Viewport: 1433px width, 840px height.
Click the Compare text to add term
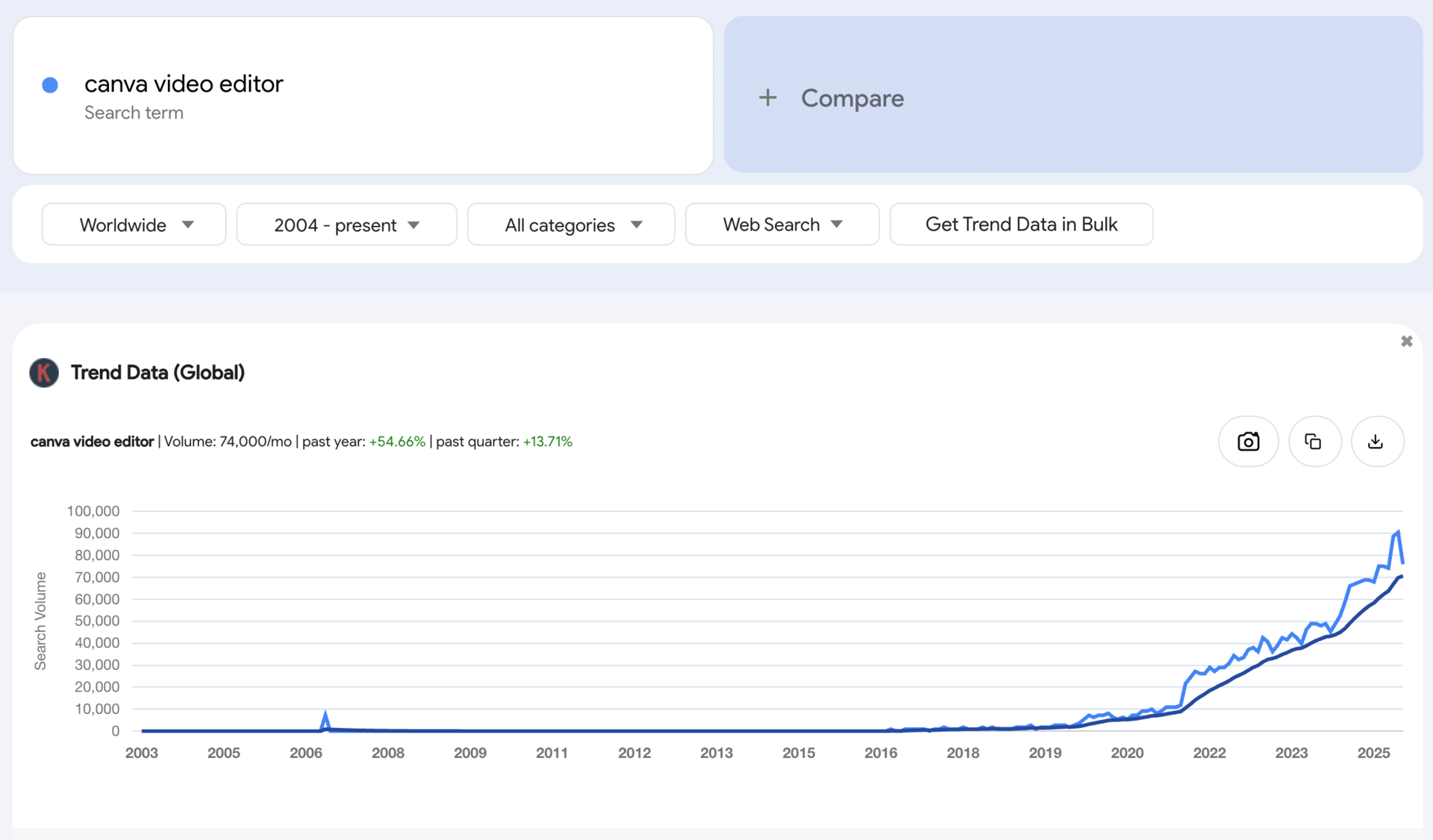(852, 98)
